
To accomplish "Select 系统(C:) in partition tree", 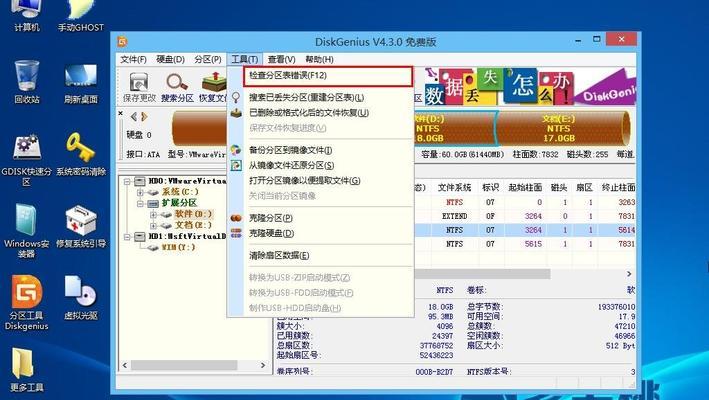I will [x=180, y=192].
